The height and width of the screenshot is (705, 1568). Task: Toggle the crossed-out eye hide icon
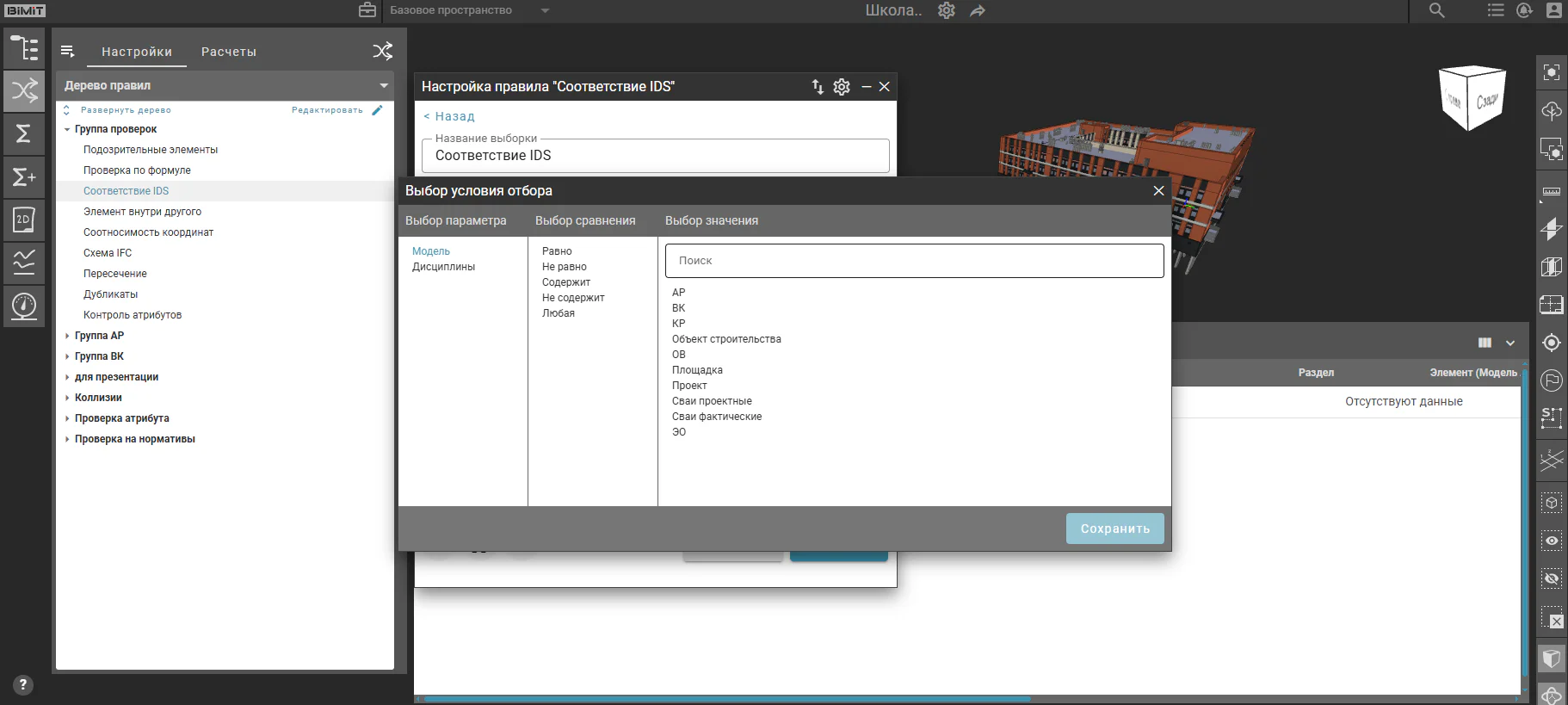pos(1552,578)
